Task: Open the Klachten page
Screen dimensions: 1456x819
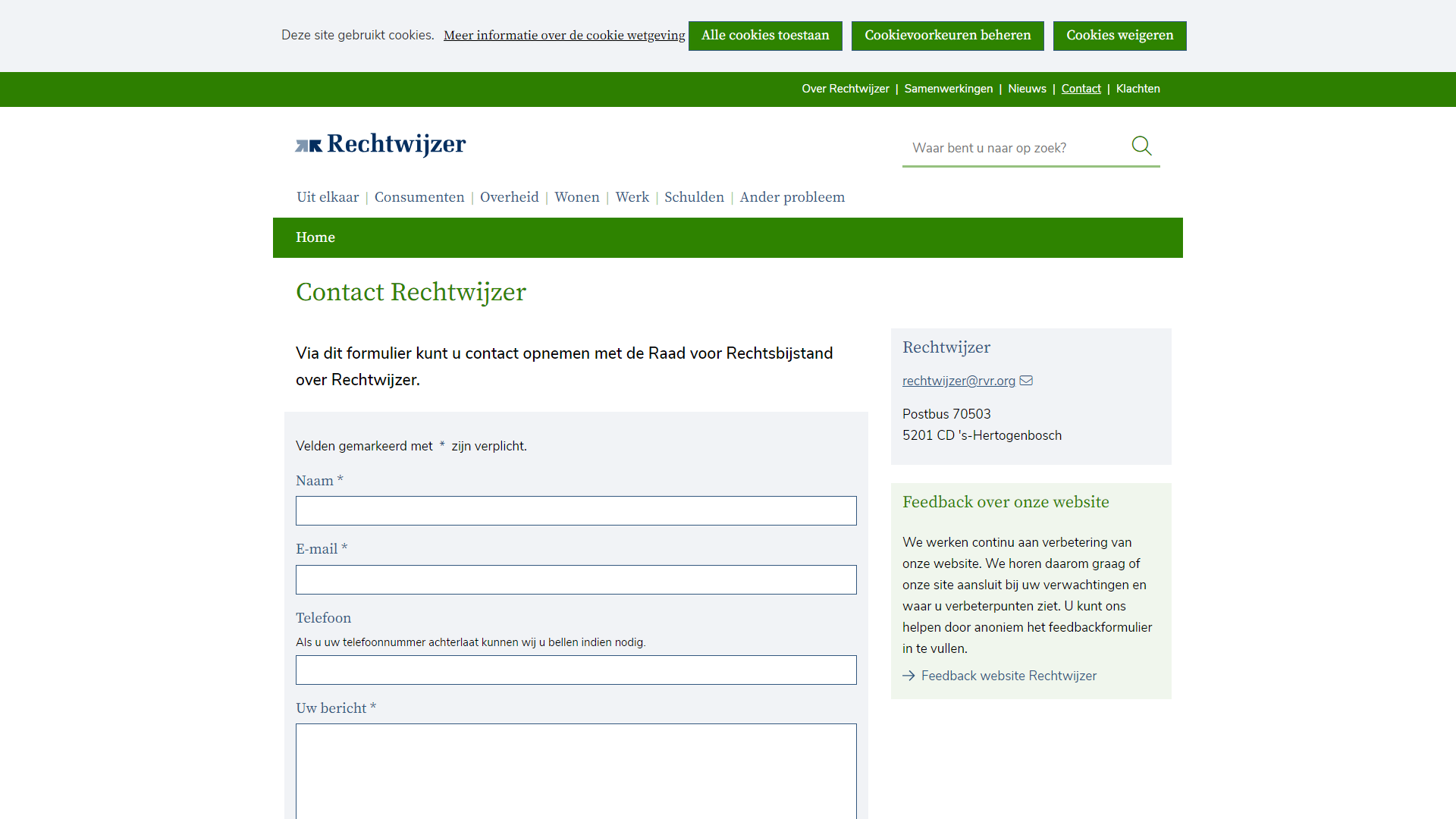Action: pos(1138,89)
